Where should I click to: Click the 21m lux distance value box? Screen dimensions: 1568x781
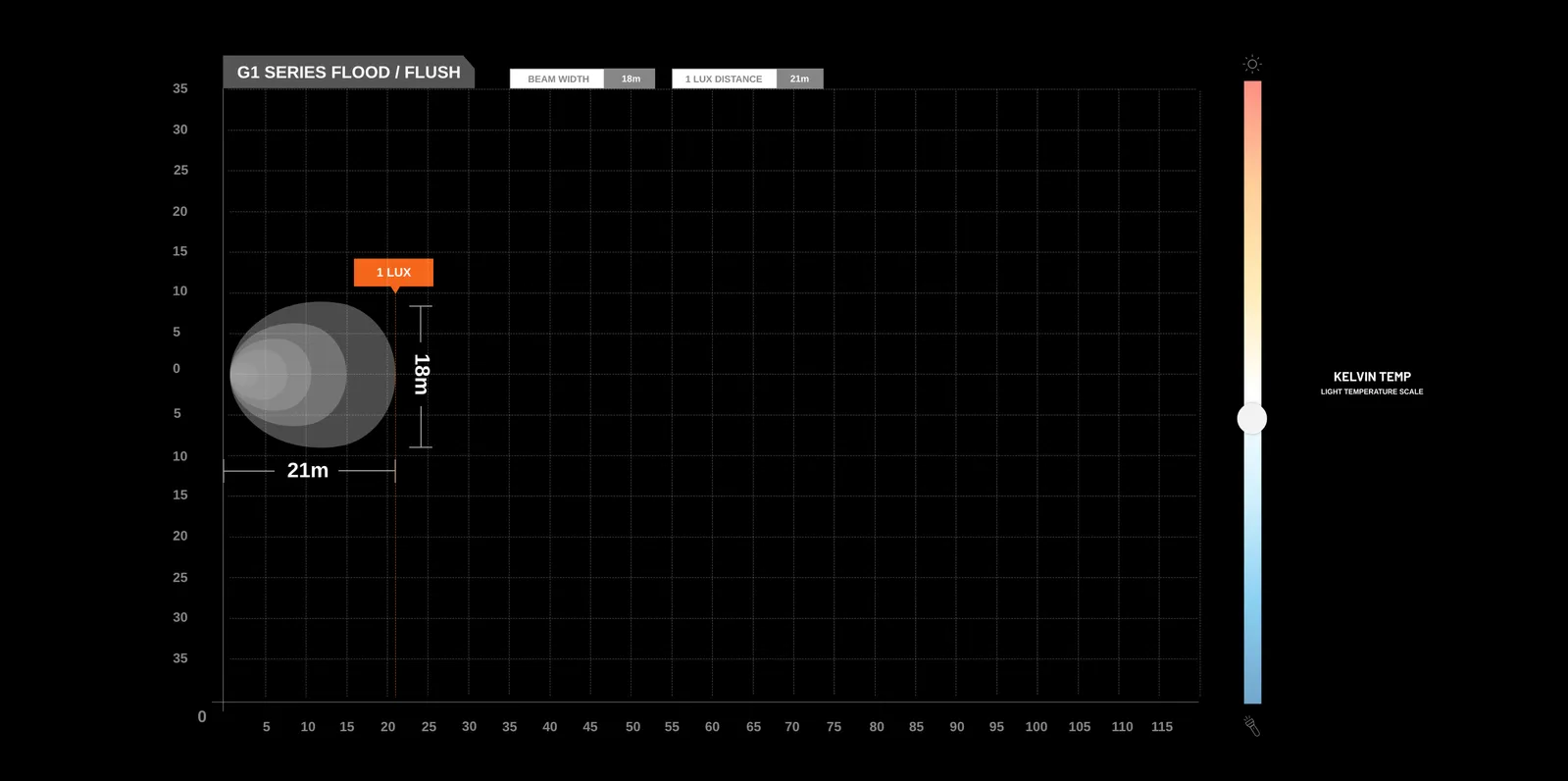click(x=800, y=79)
